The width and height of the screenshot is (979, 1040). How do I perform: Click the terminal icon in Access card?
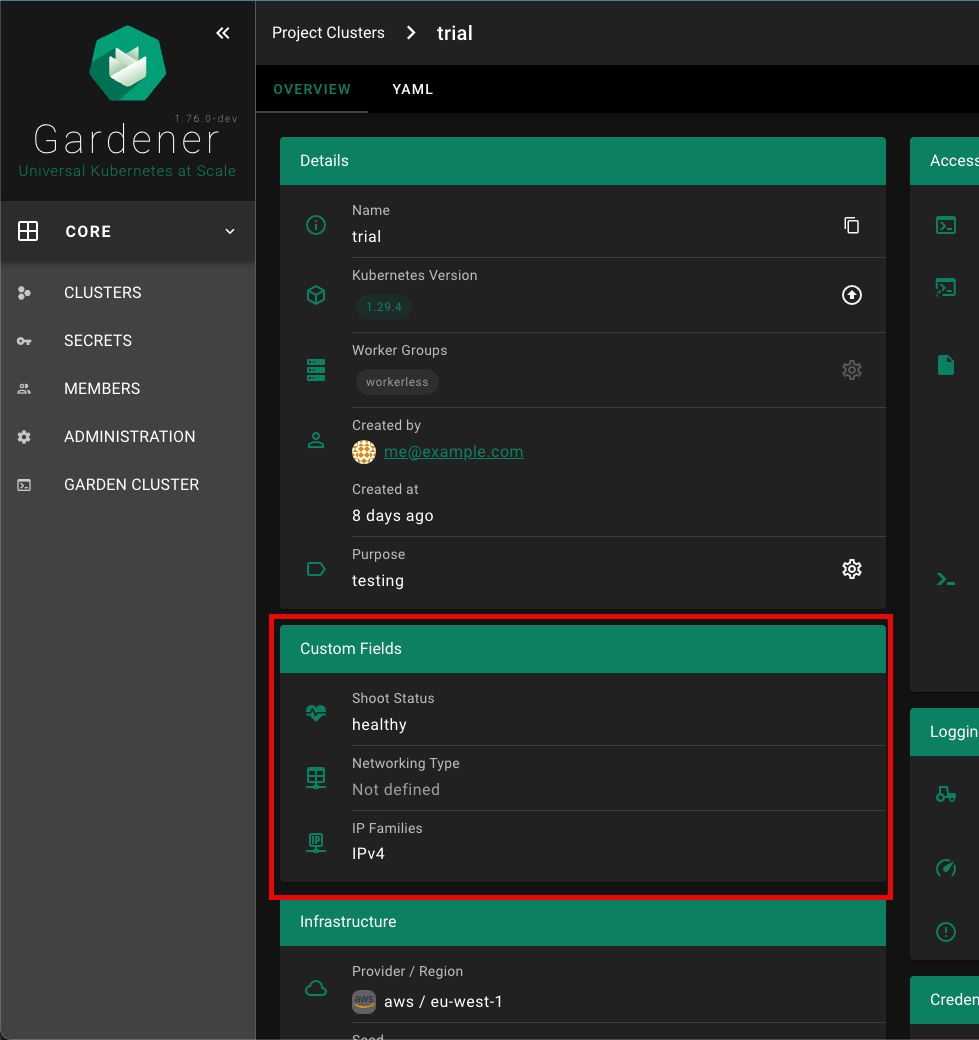pyautogui.click(x=945, y=225)
